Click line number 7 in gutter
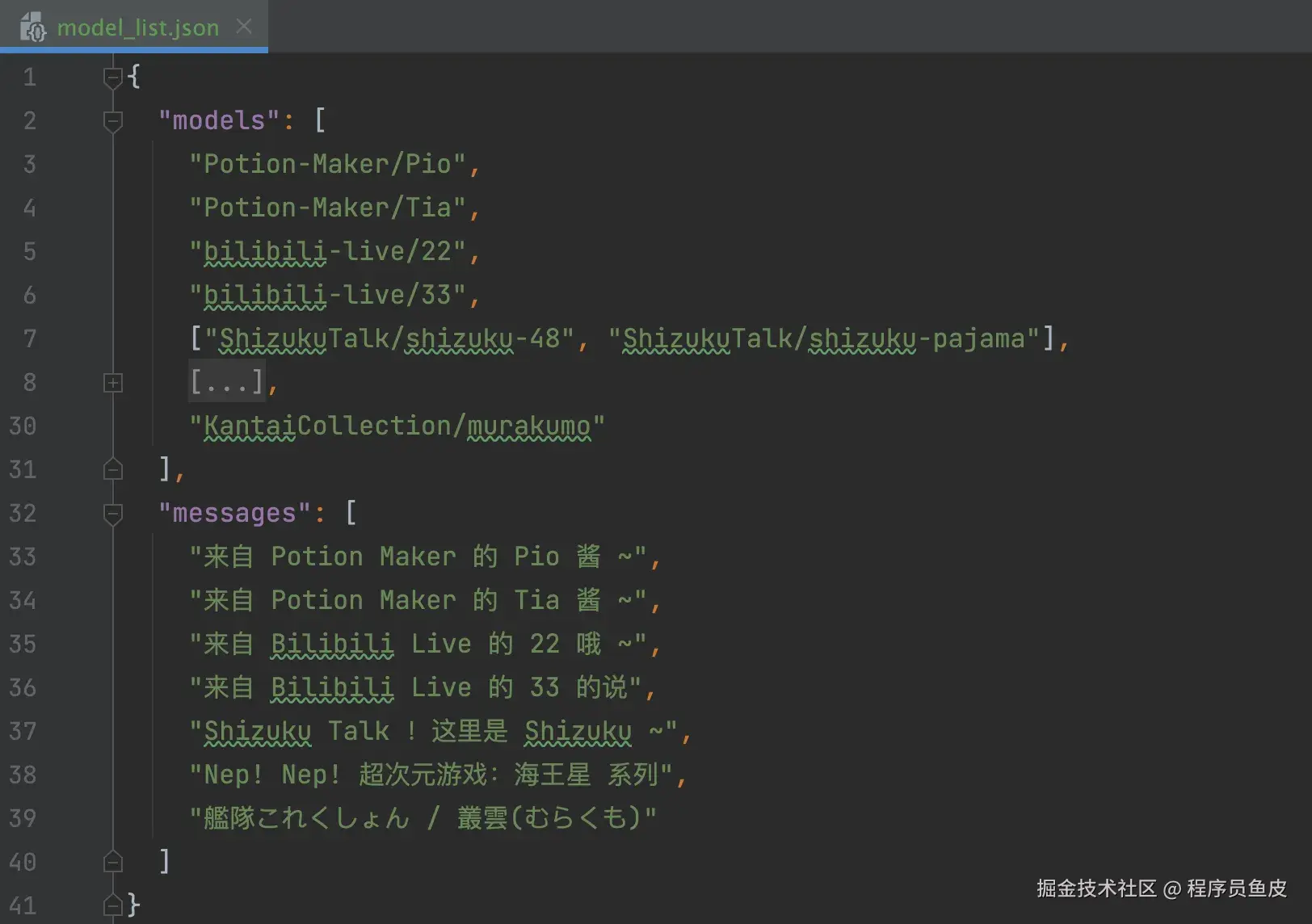This screenshot has height=924, width=1312. click(30, 339)
